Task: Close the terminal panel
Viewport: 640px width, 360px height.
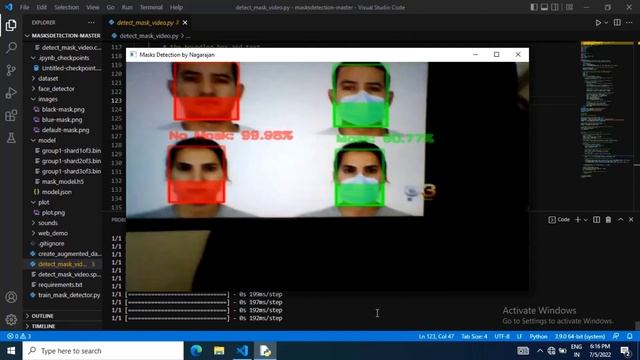Action: [x=631, y=220]
